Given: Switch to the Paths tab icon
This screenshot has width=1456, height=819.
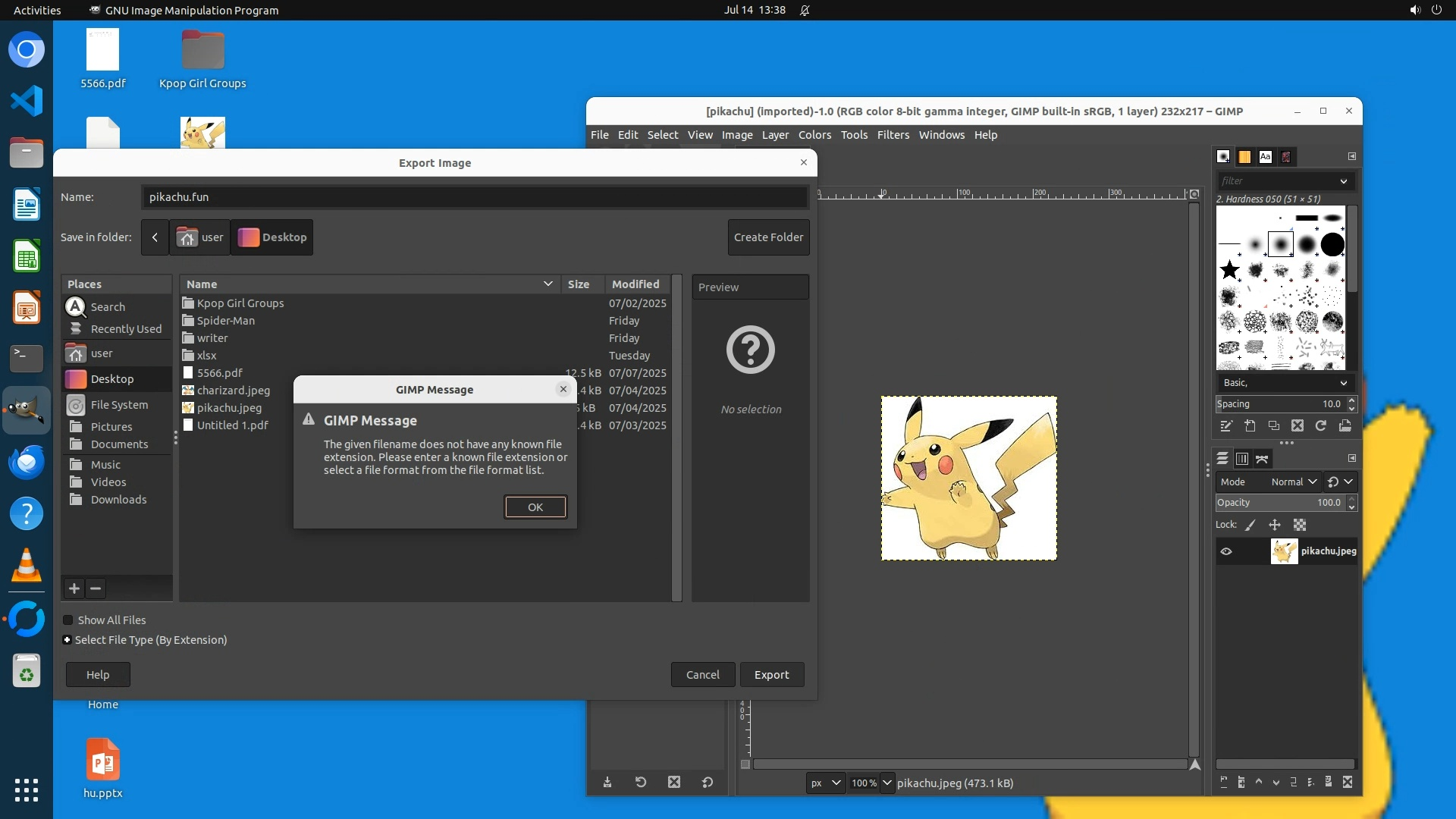Looking at the screenshot, I should [1262, 459].
